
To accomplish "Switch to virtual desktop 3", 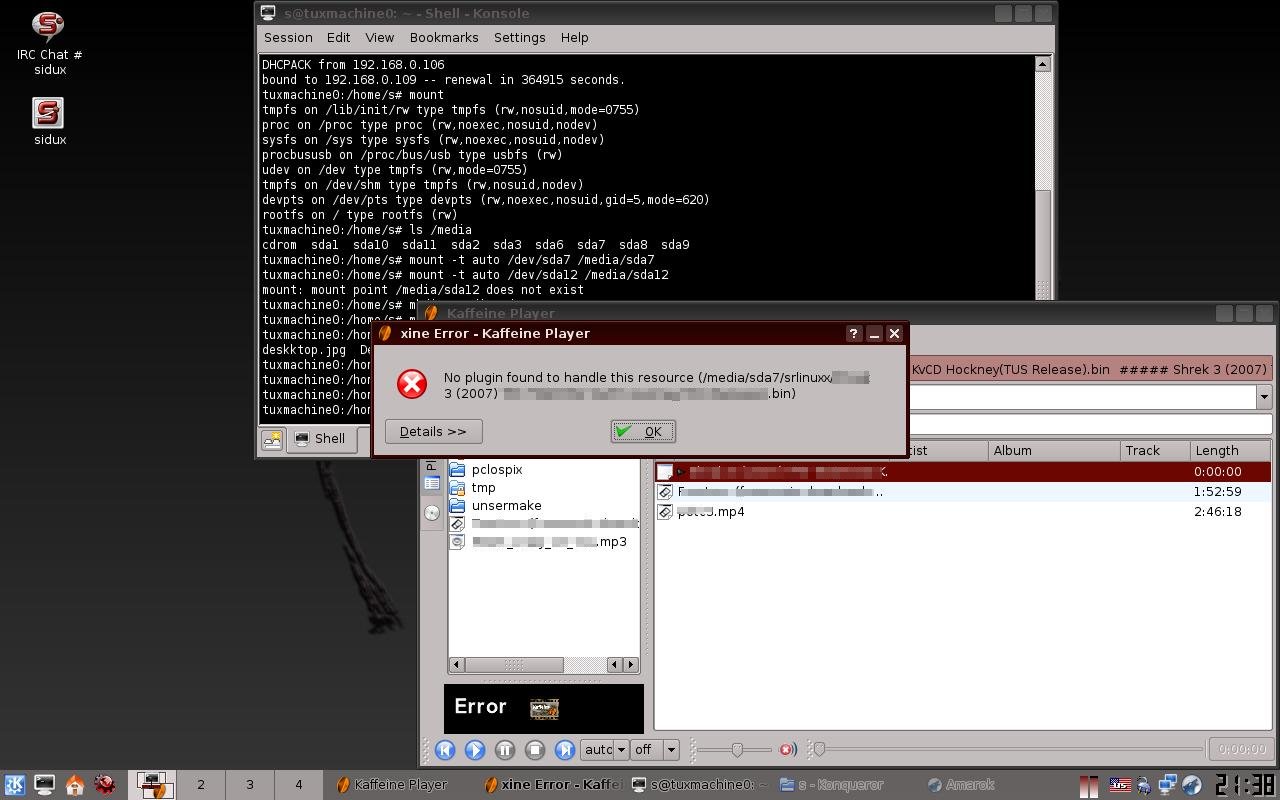I will tap(250, 785).
